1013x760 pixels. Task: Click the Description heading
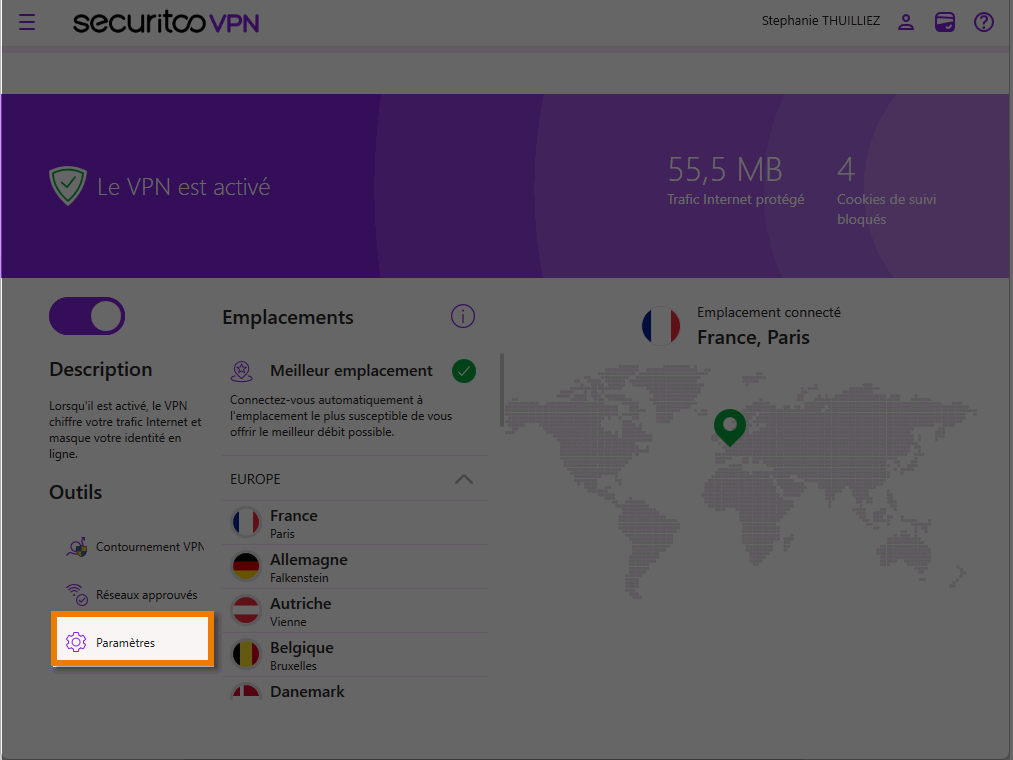[x=101, y=370]
